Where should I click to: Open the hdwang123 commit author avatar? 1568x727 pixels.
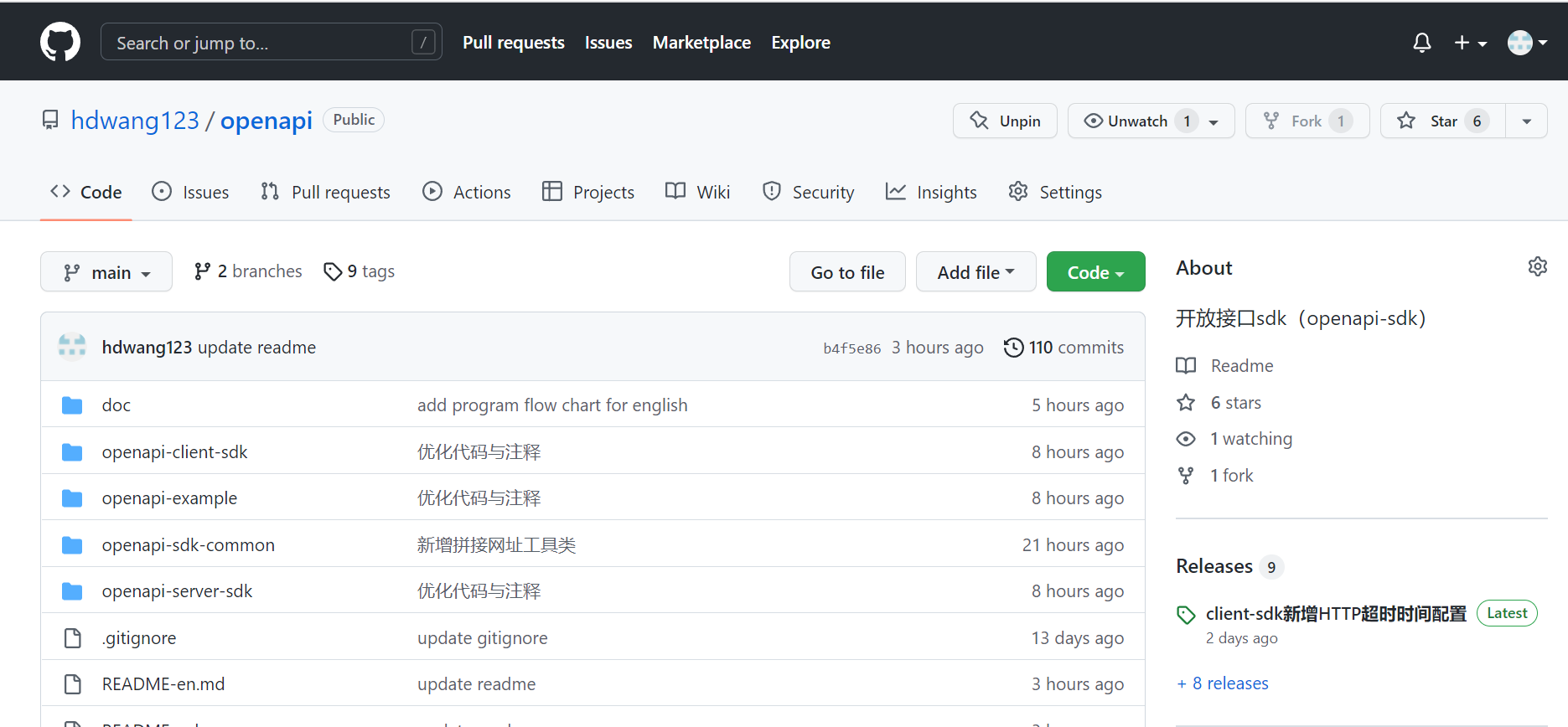point(72,347)
